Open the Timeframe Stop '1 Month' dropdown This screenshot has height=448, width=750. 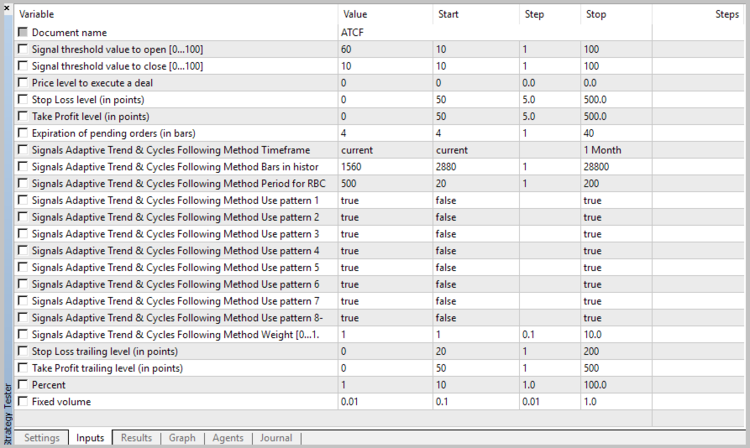(617, 150)
